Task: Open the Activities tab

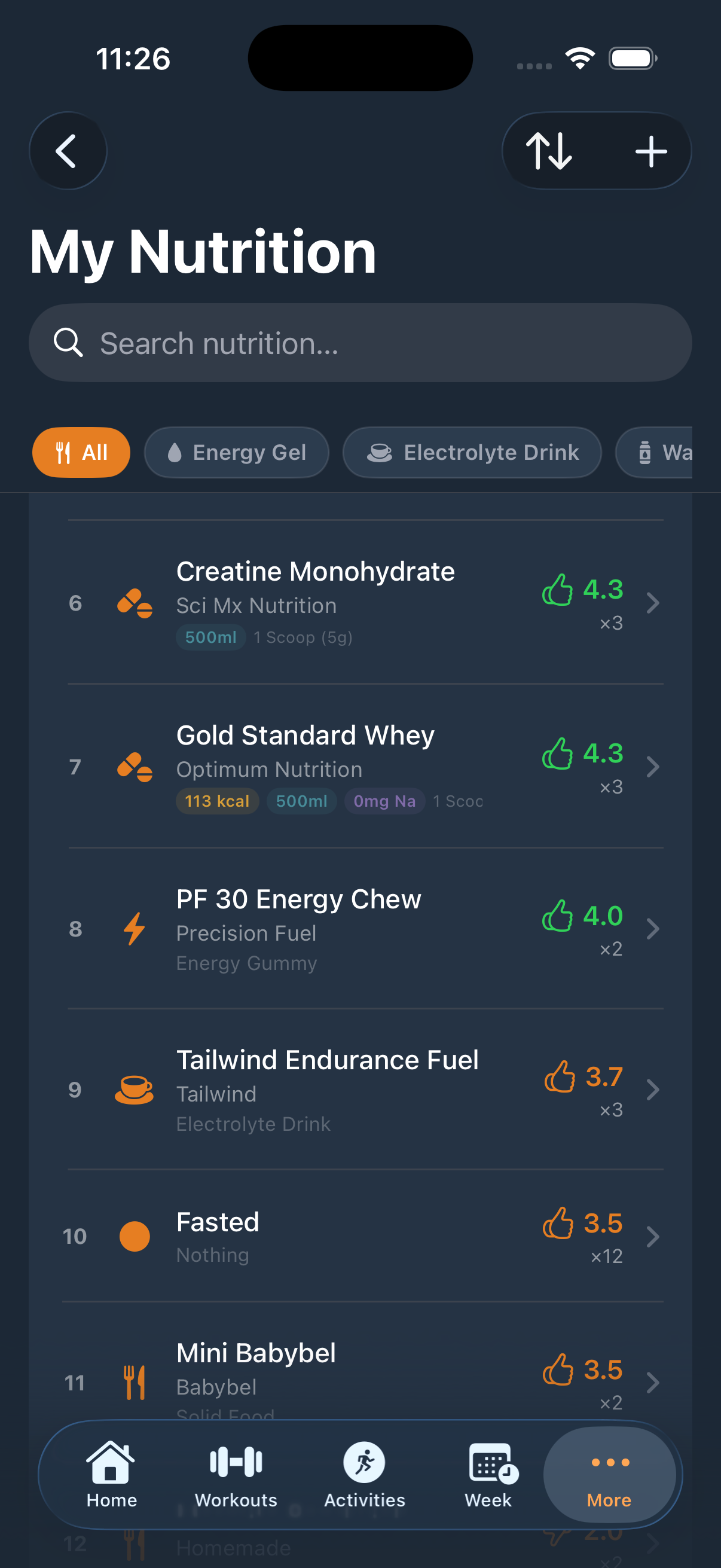Action: [365, 1474]
